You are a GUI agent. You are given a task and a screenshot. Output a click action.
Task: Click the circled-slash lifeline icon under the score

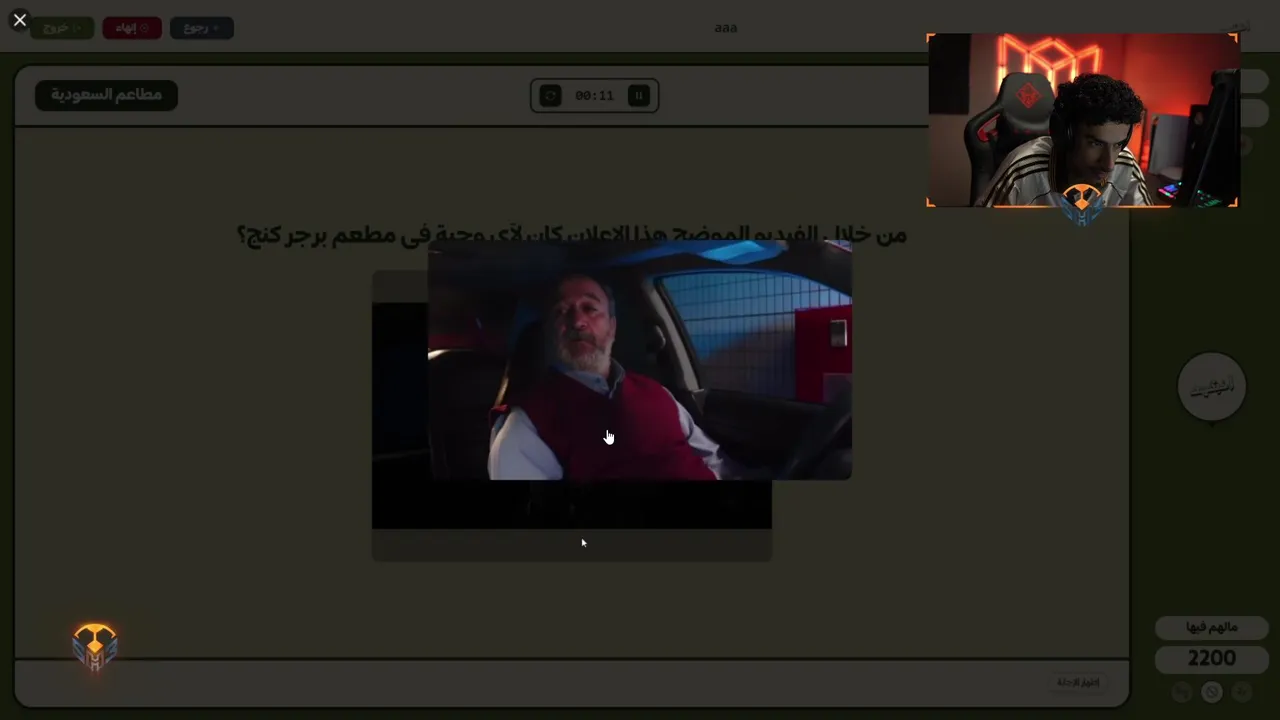pyautogui.click(x=1212, y=692)
